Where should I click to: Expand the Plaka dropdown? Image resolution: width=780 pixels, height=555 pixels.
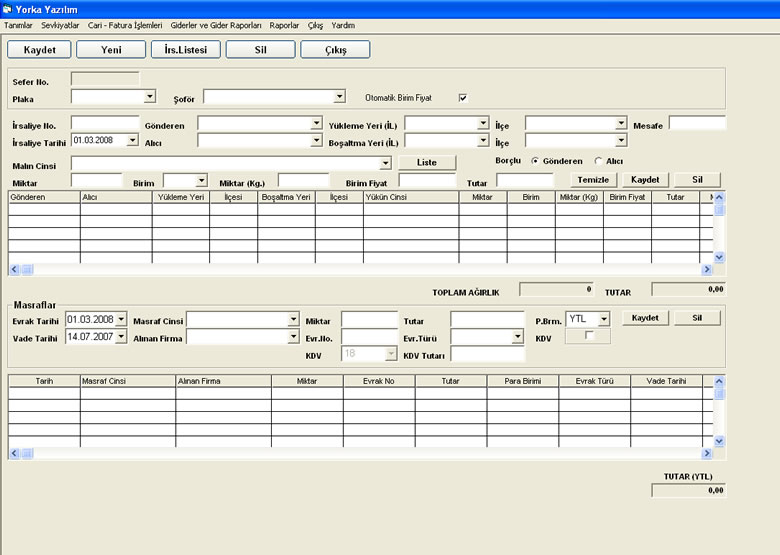click(150, 96)
